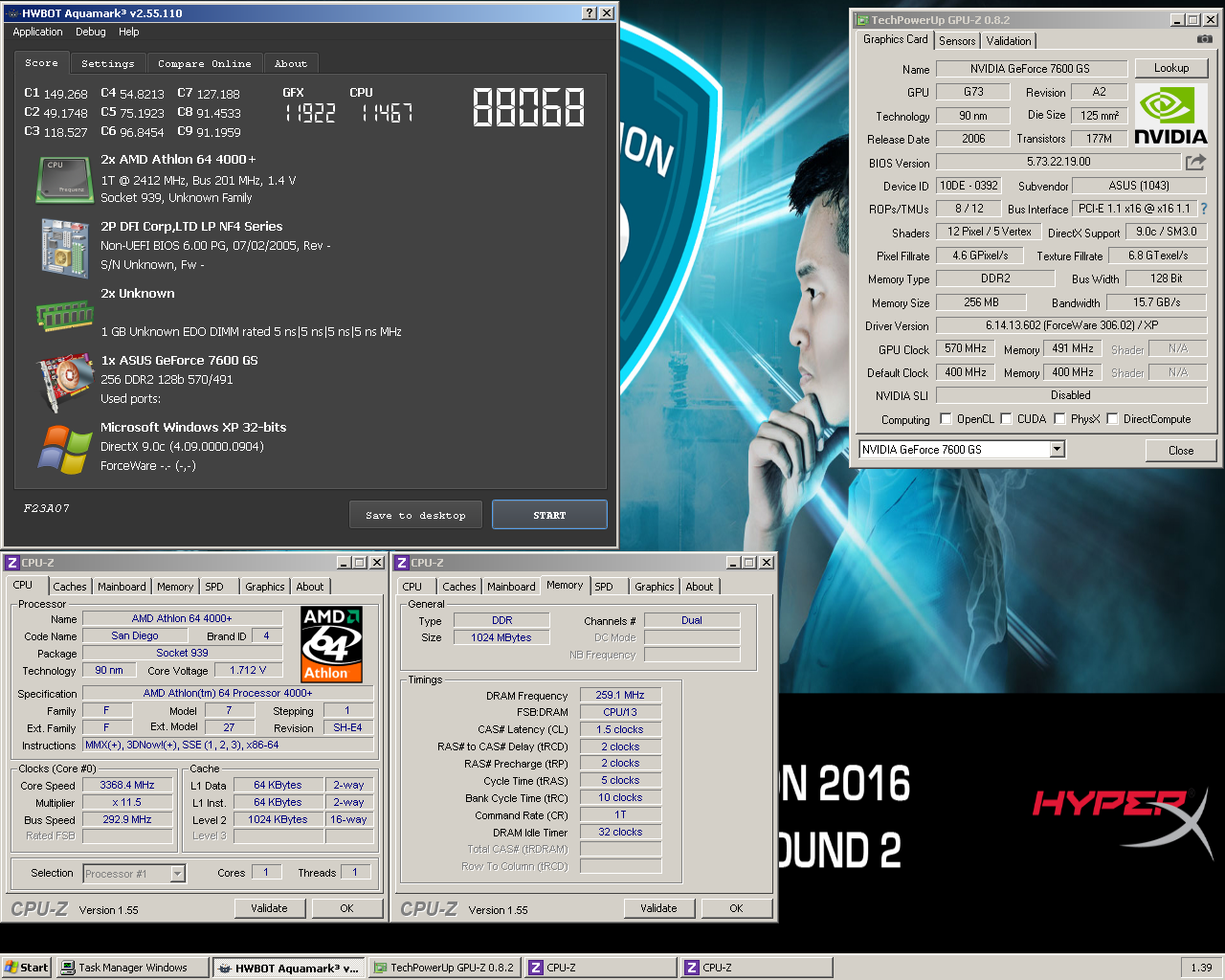Viewport: 1225px width, 980px height.
Task: Open the About tab in Aquamark
Action: pyautogui.click(x=291, y=63)
